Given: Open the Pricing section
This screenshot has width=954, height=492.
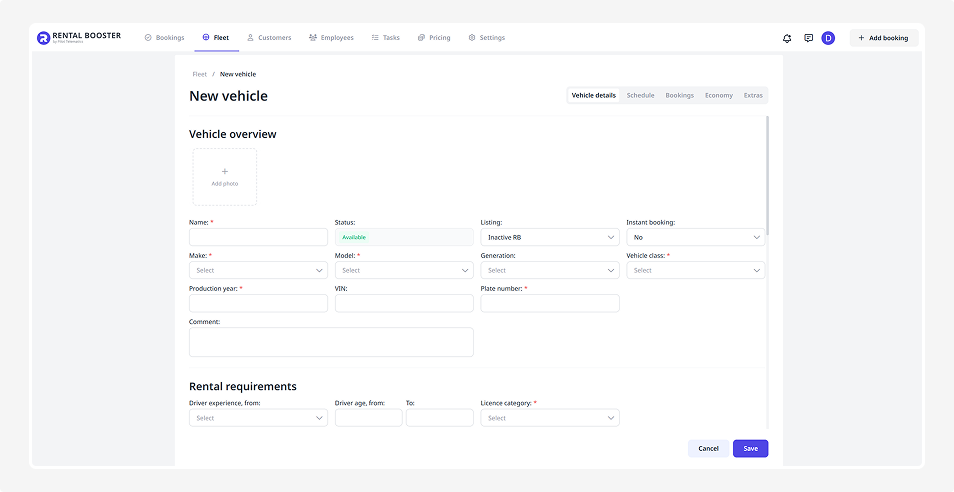Looking at the screenshot, I should (434, 38).
